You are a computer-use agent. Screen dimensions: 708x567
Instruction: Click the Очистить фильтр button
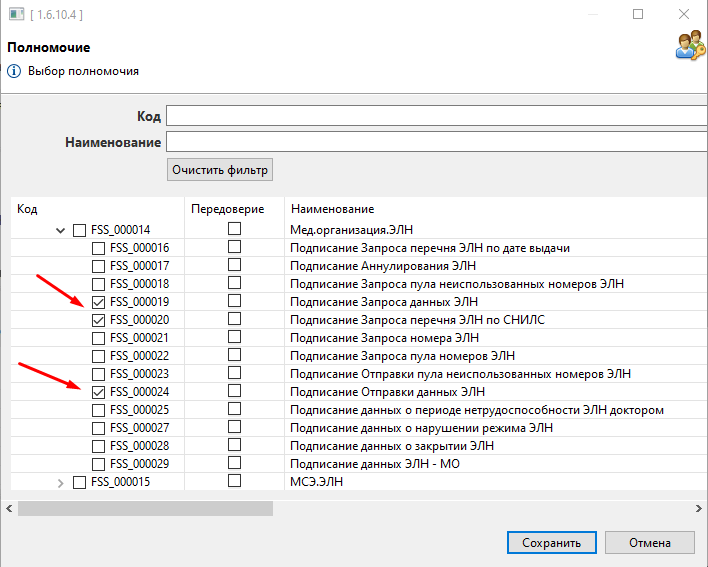pos(220,170)
